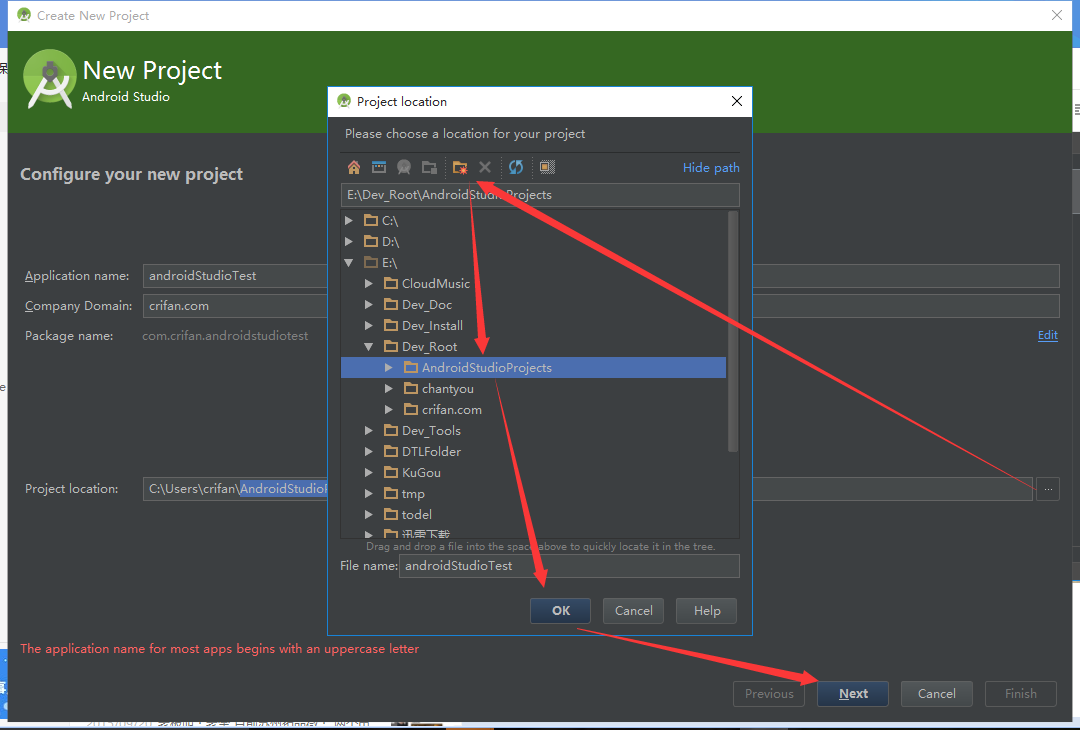Open the browse (...) button for location
The height and width of the screenshot is (730, 1080).
point(1048,489)
